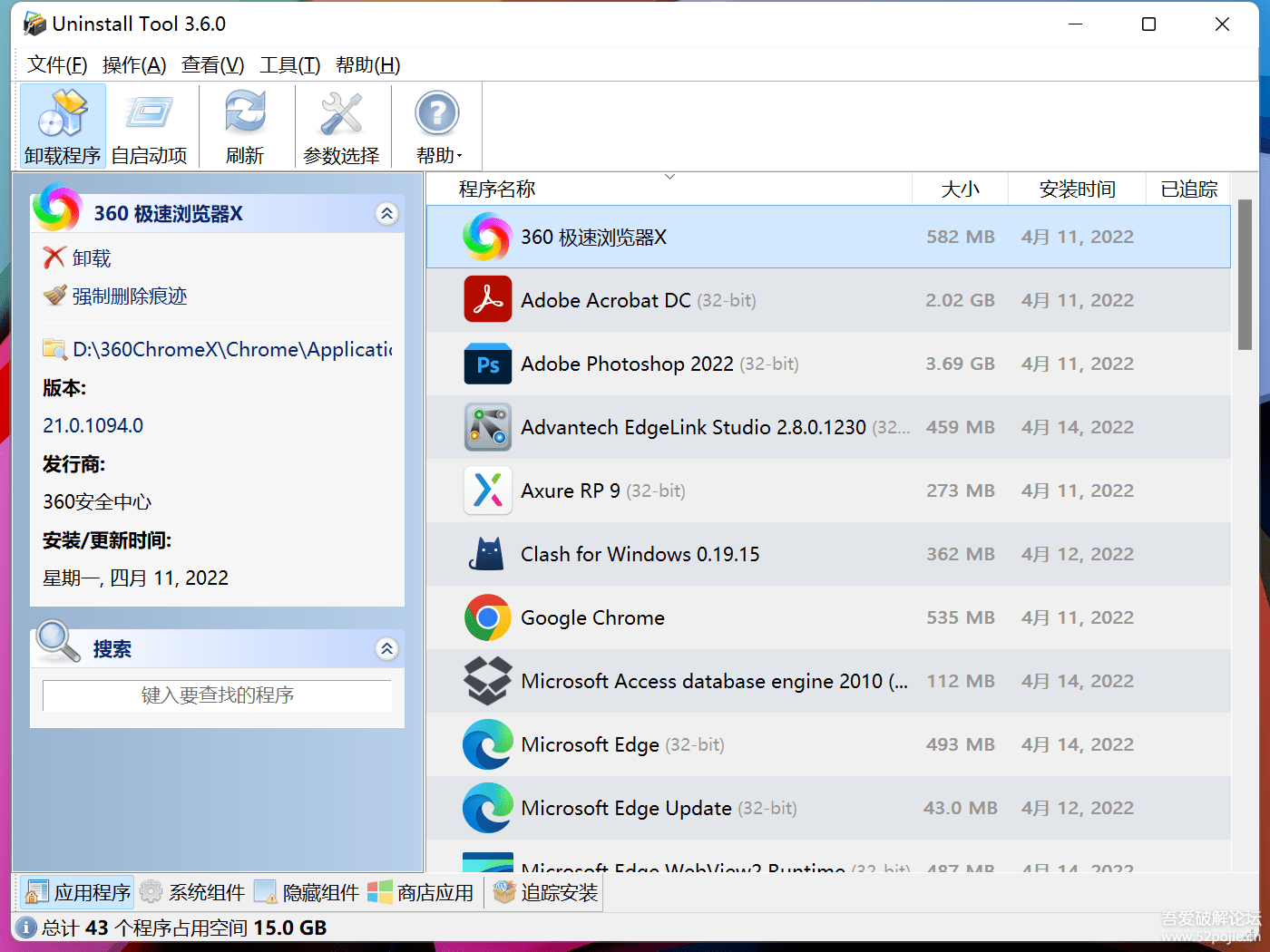Click the Microsoft Edge Update icon
The image size is (1270, 952).
(488, 808)
